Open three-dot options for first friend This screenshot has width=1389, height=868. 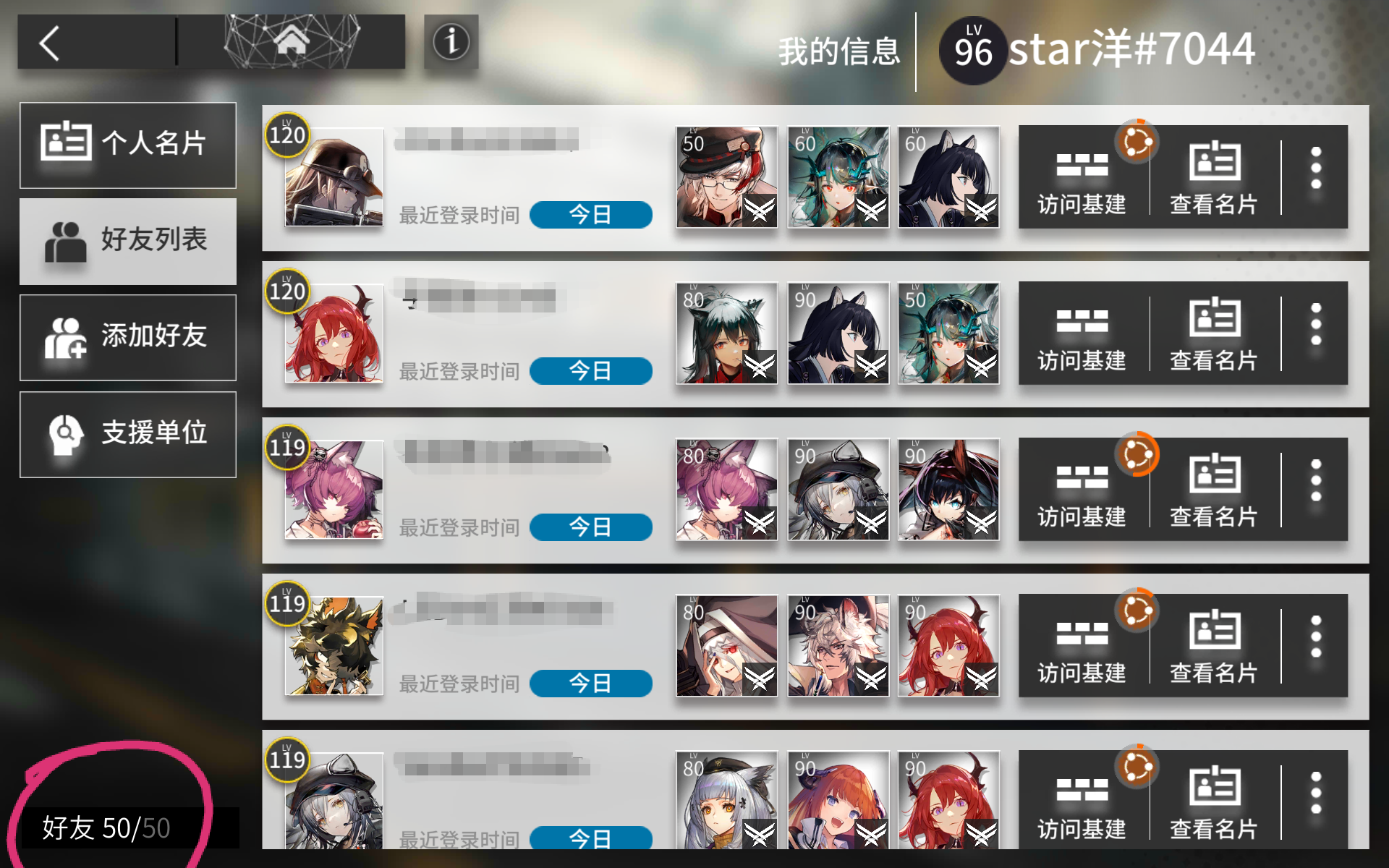tap(1316, 169)
